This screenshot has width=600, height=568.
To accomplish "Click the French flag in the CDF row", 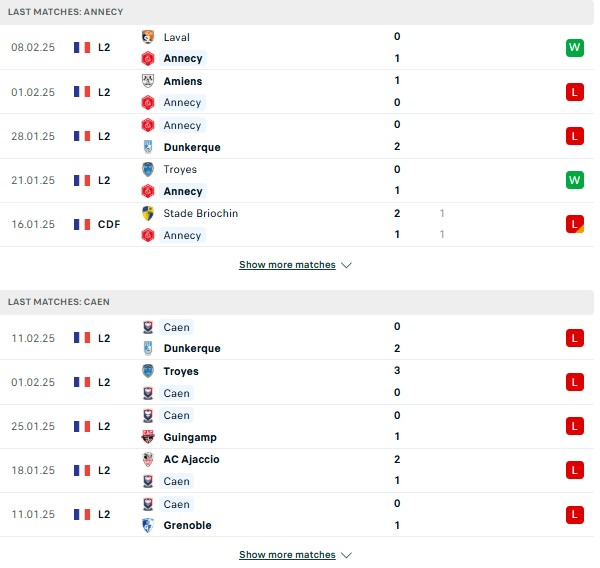I will 82,224.
